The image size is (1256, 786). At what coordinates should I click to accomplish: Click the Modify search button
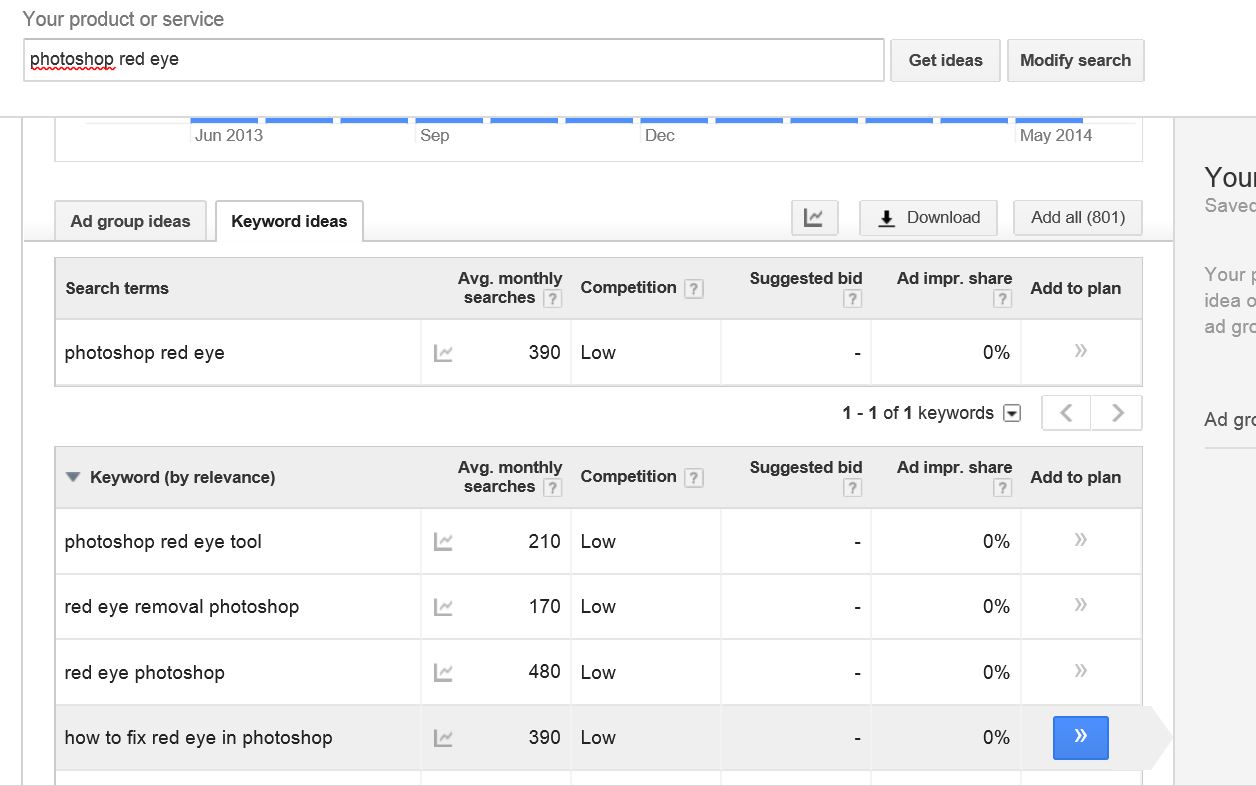tap(1075, 60)
